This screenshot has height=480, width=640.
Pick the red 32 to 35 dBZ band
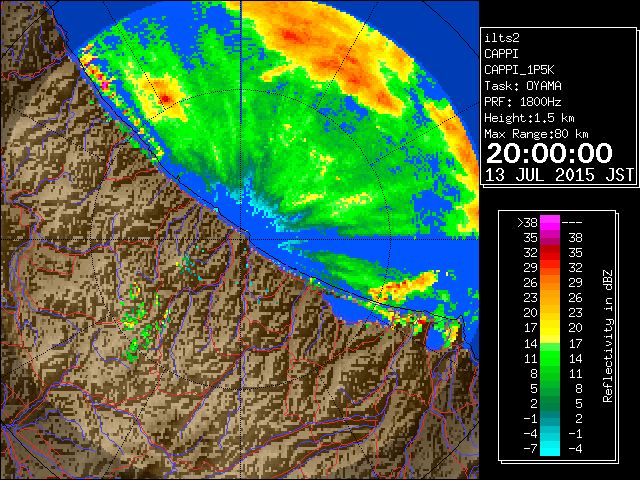[550, 253]
